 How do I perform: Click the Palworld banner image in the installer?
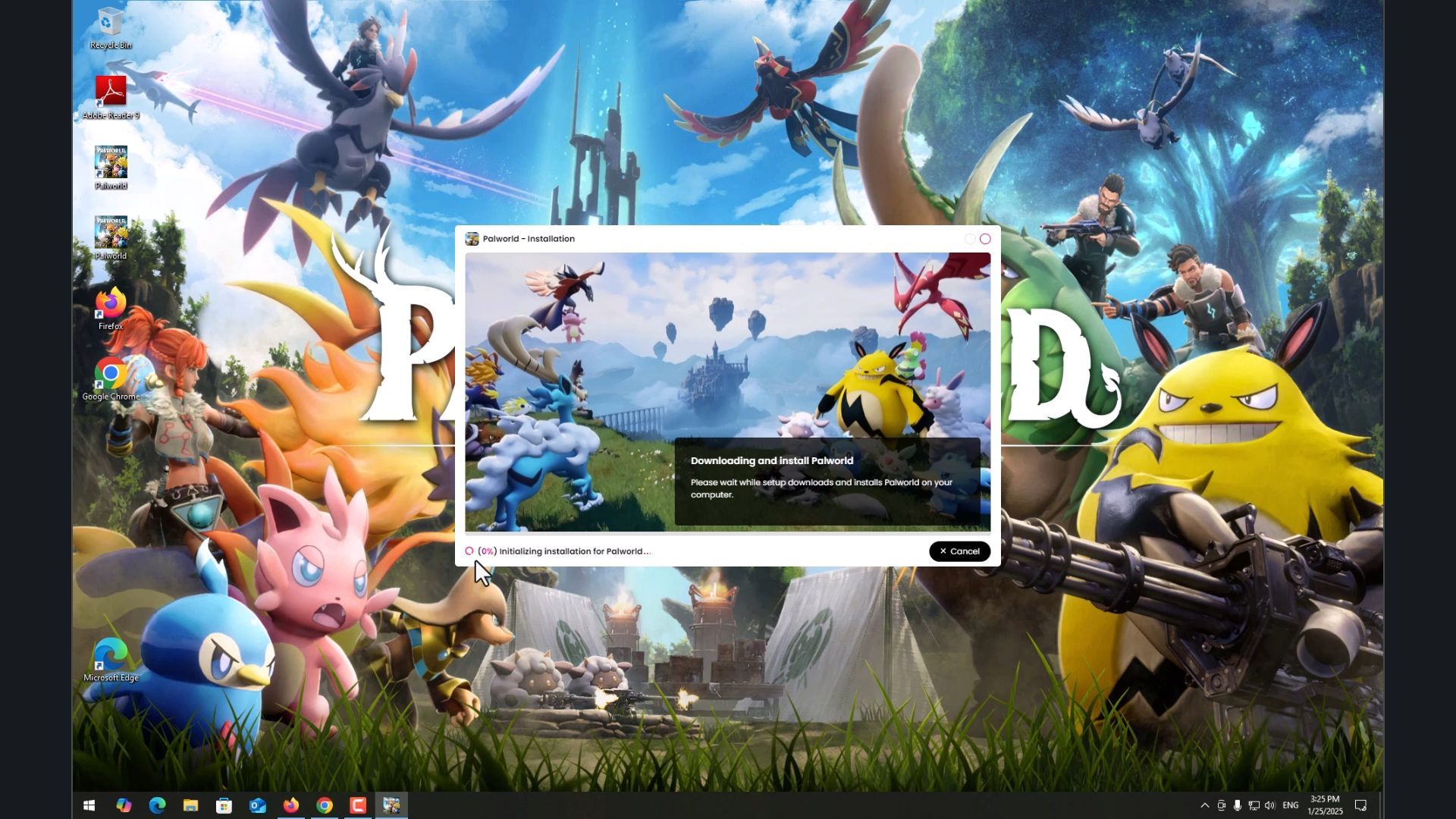(727, 392)
